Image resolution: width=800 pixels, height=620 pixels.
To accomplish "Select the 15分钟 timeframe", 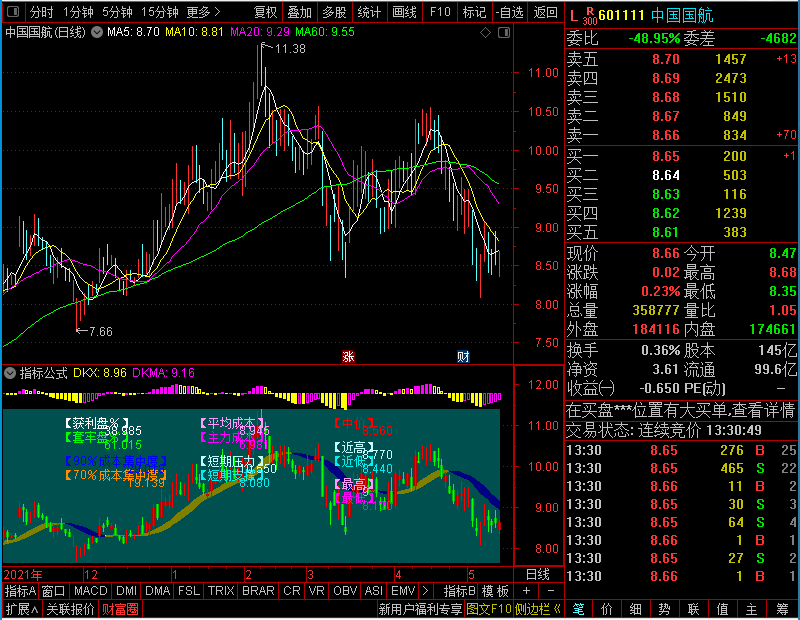I will tap(159, 12).
